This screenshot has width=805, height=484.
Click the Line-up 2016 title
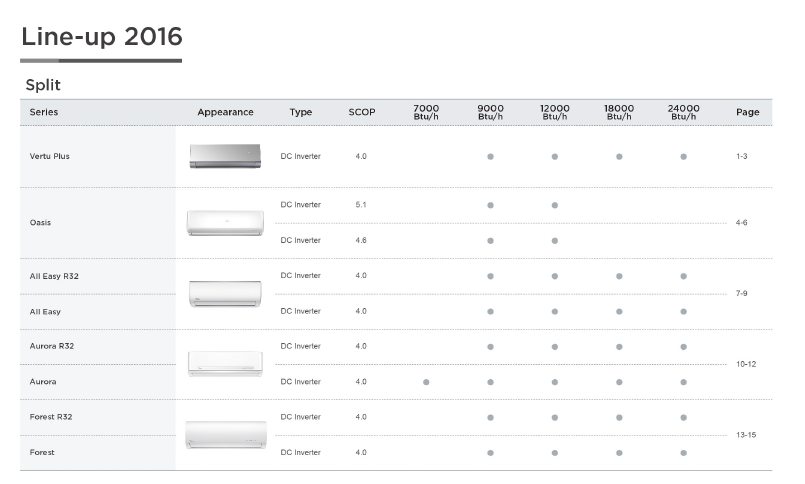point(102,37)
